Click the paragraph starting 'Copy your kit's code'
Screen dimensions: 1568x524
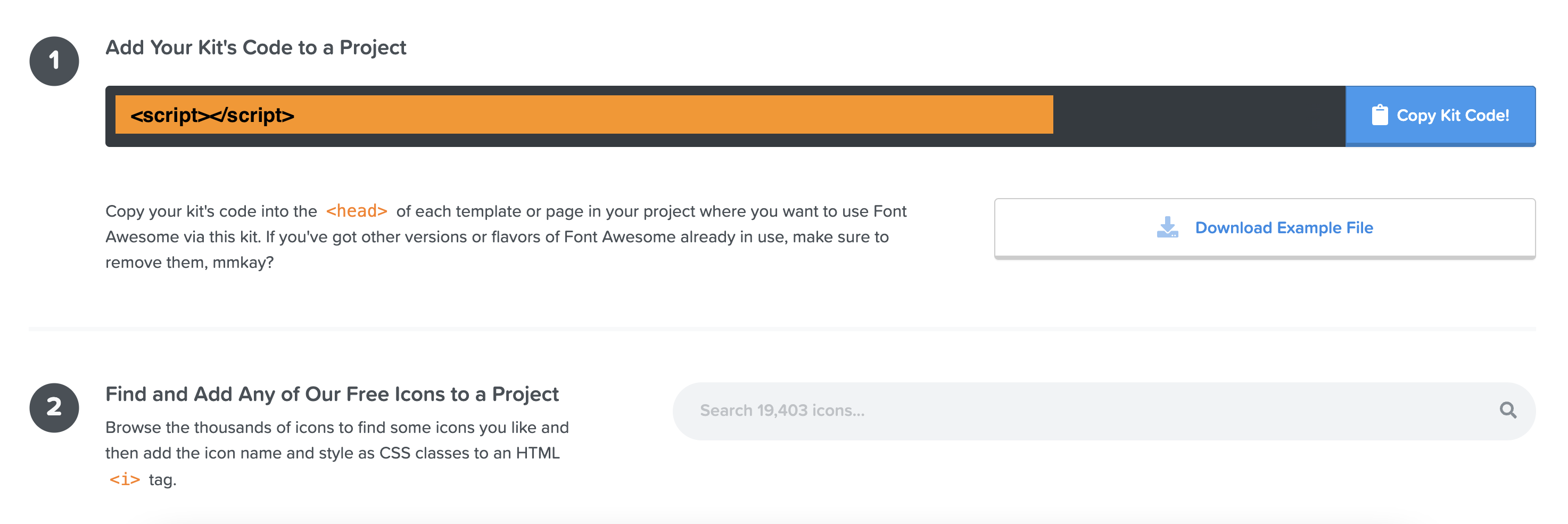click(506, 236)
